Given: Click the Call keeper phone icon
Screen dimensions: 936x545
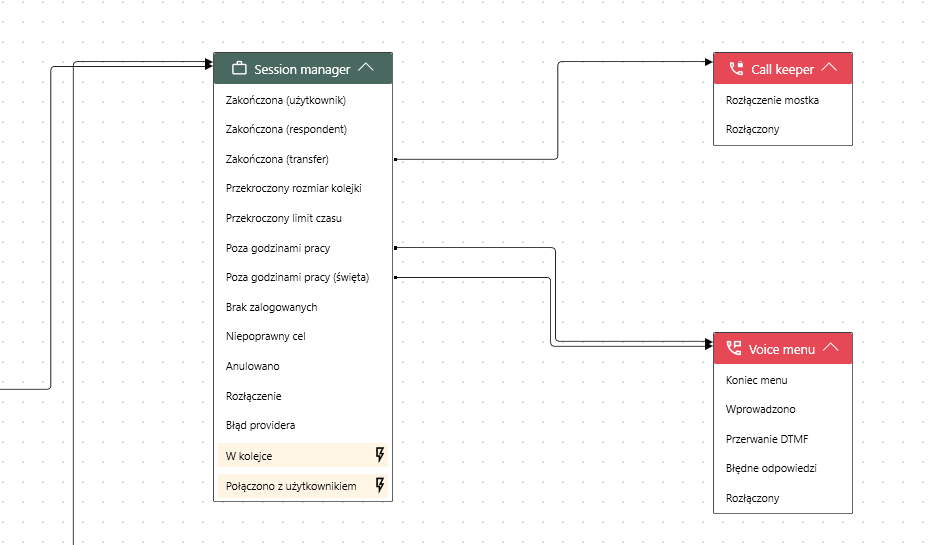Looking at the screenshot, I should [x=736, y=69].
